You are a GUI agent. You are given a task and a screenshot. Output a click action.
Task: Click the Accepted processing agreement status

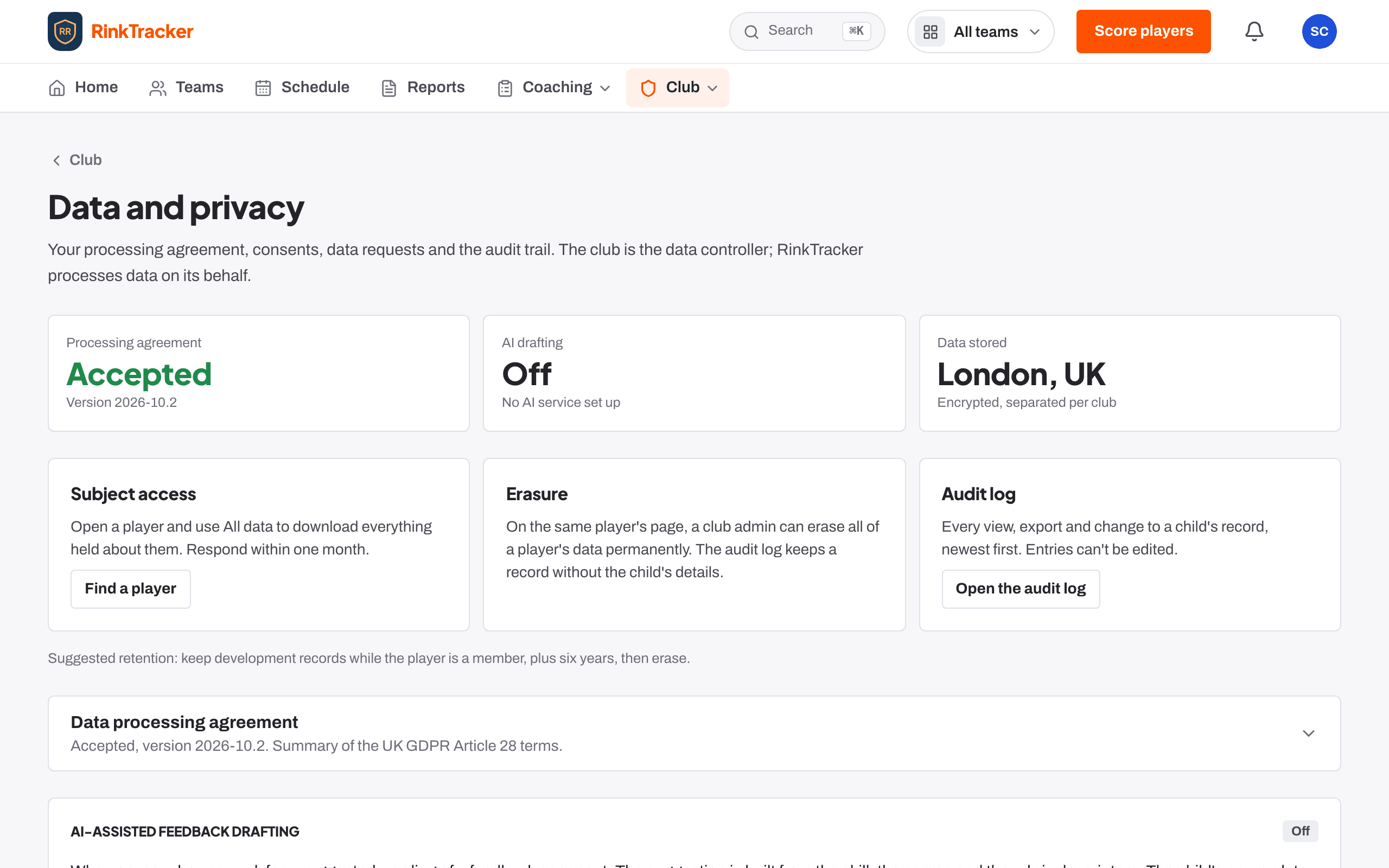point(139,374)
